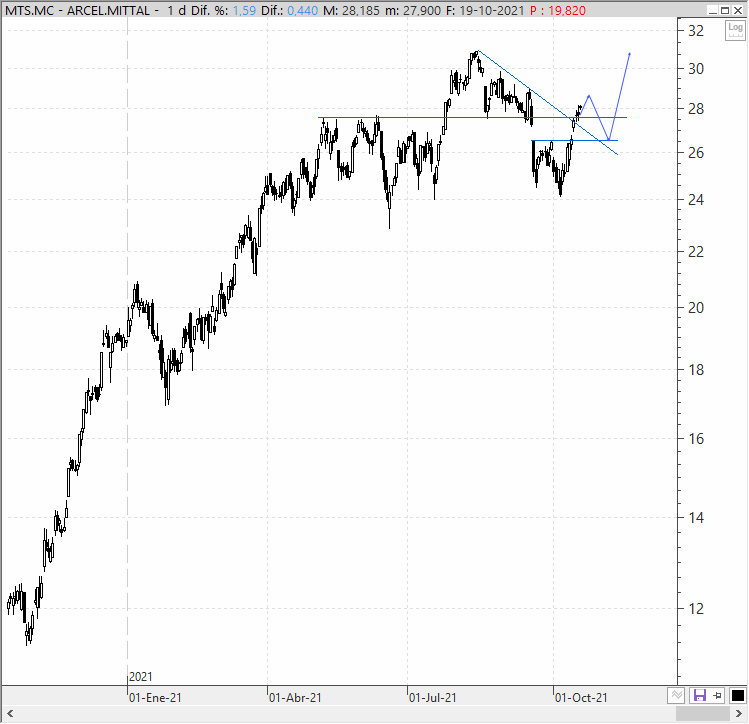Click the horizontal scrollbar left arrow
The height and width of the screenshot is (724, 749).
(x=10, y=714)
